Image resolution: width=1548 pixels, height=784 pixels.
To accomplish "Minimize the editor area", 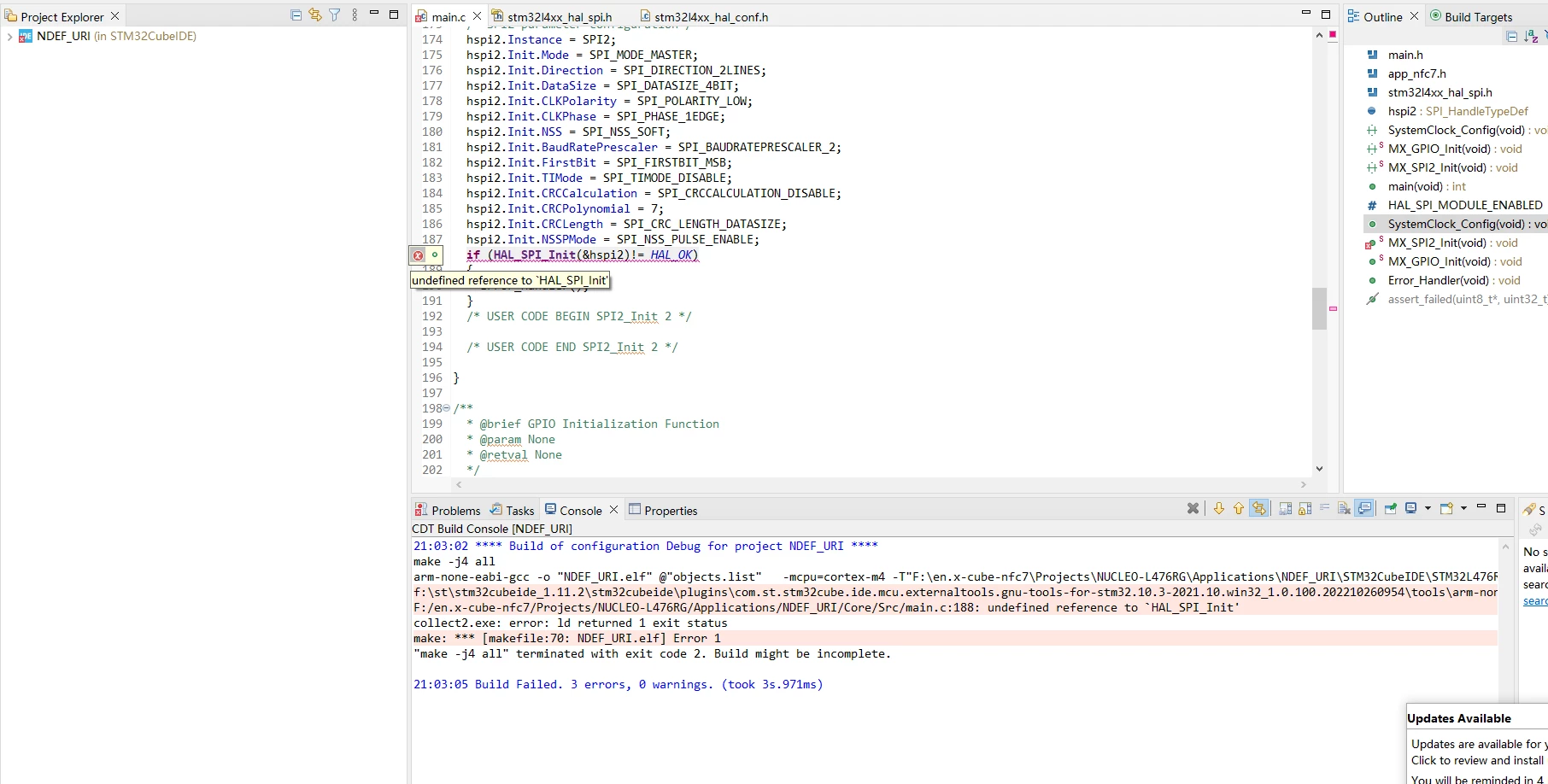I will pyautogui.click(x=1305, y=14).
